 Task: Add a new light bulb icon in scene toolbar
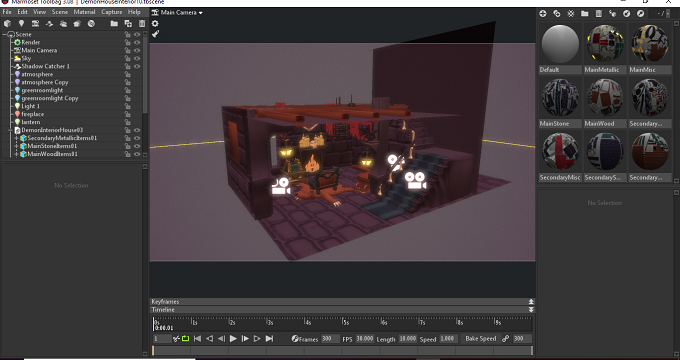[21, 23]
